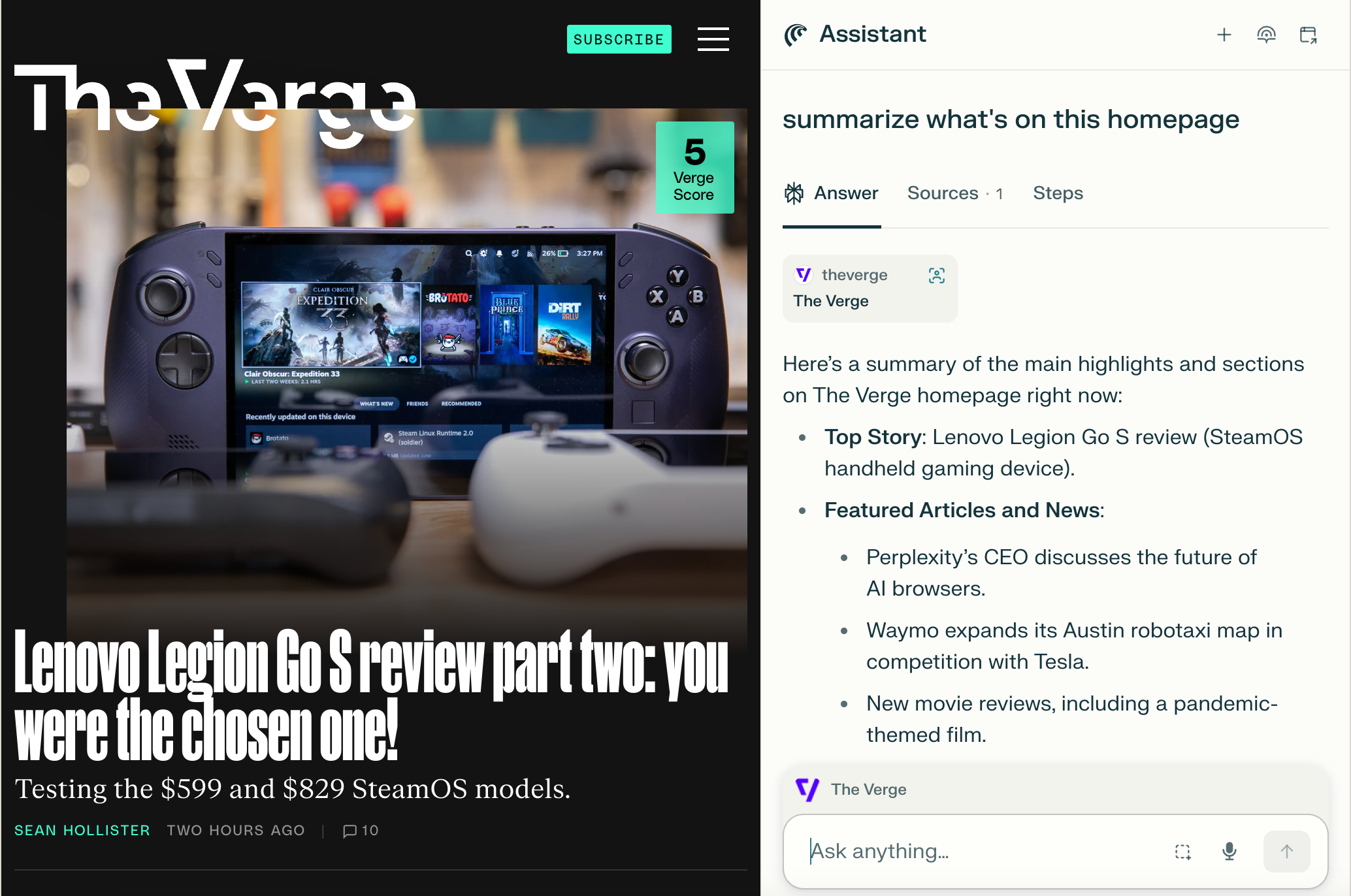The image size is (1351, 896).
Task: Open the theverge source card
Action: [x=870, y=288]
